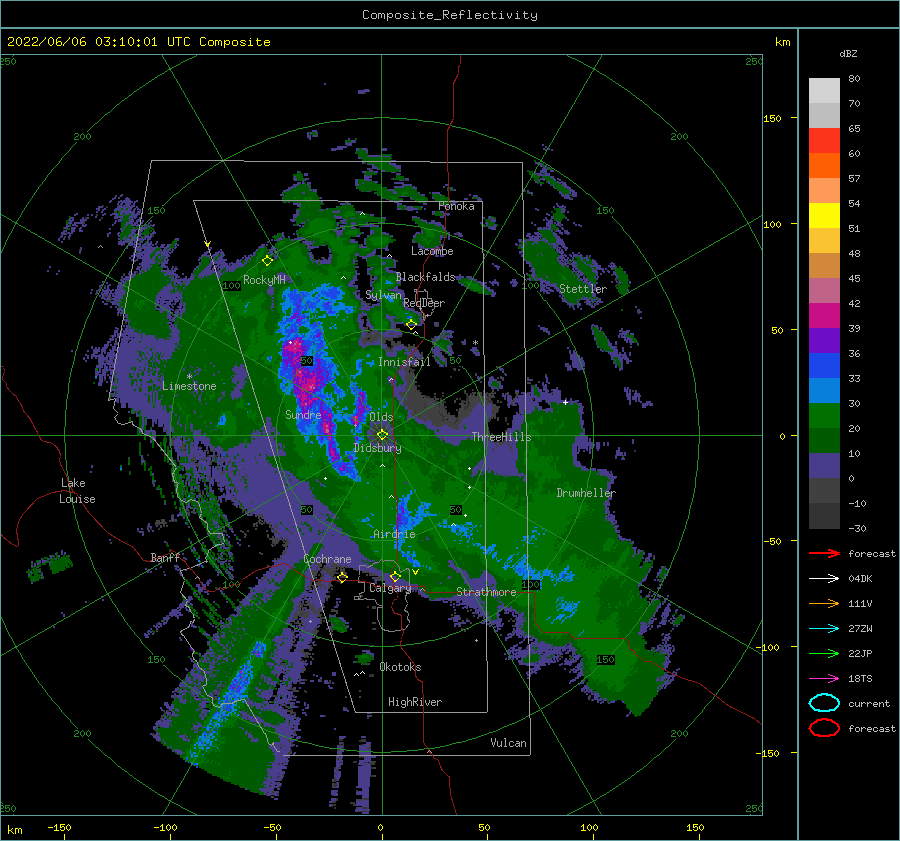
Task: Select the magenta 39-42 dBZ swatch
Action: pos(824,316)
